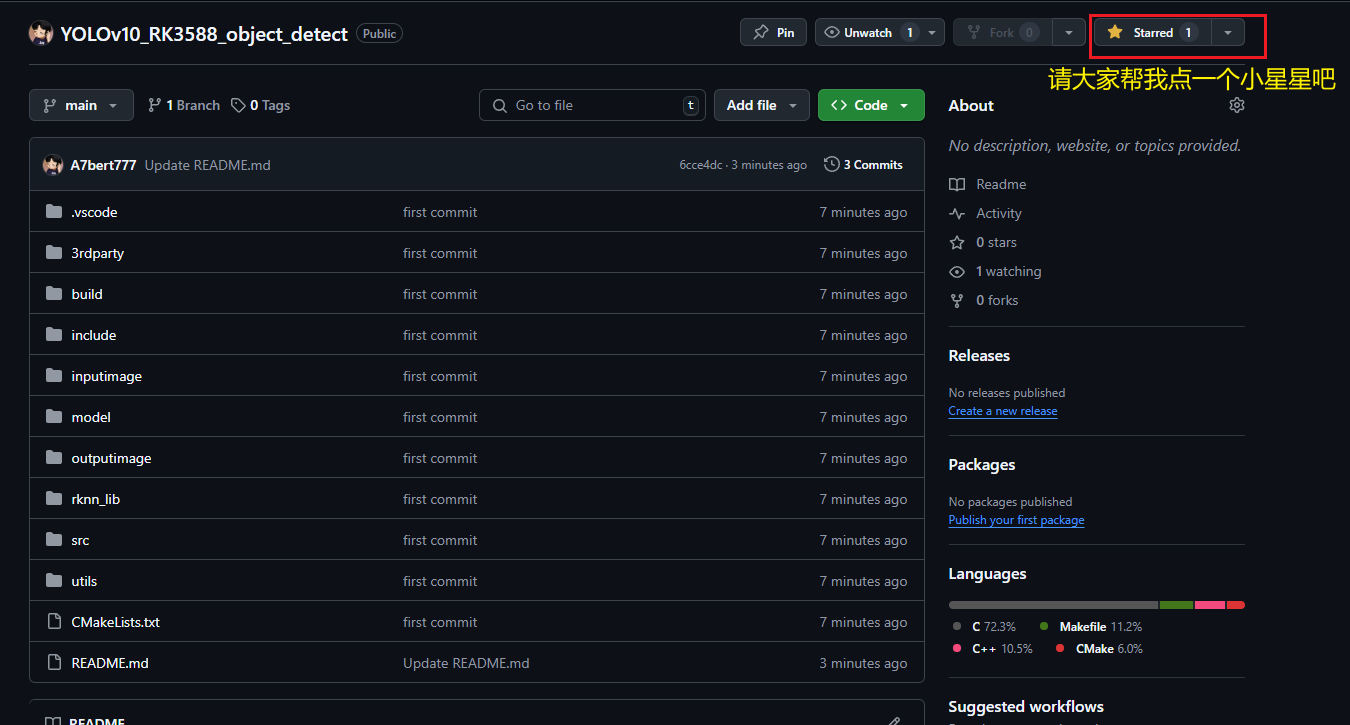This screenshot has height=725, width=1350.
Task: Click the A7bert777 author name
Action: pos(103,165)
